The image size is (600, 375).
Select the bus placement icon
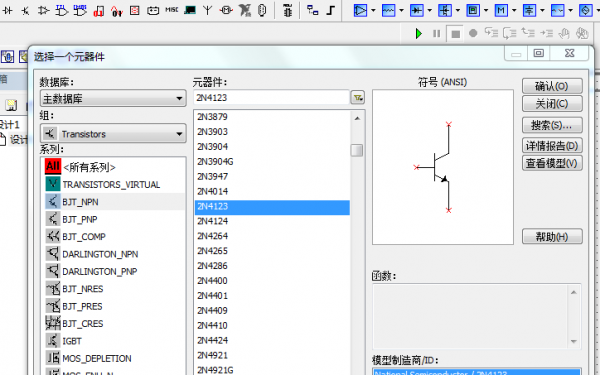pyautogui.click(x=331, y=10)
